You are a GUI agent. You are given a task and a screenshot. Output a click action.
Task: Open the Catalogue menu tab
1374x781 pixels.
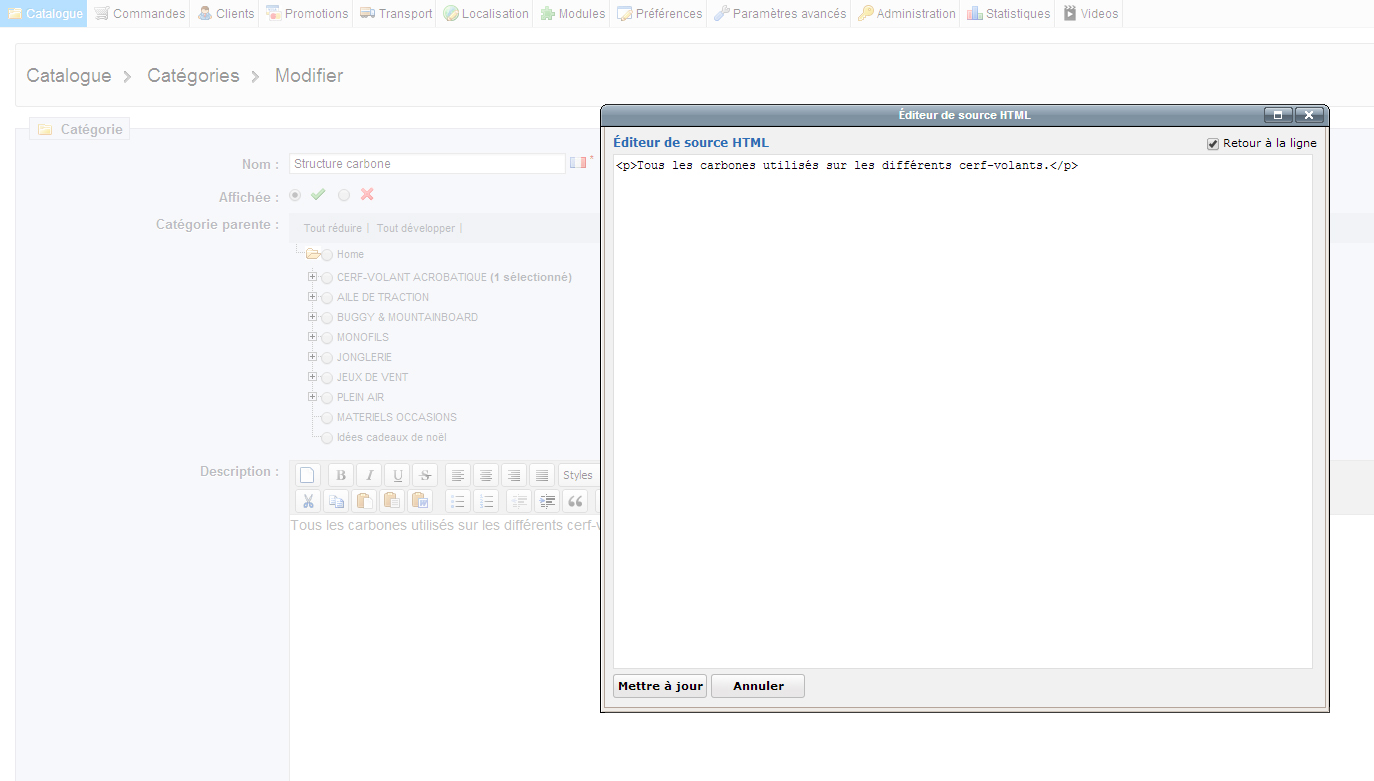tap(44, 14)
